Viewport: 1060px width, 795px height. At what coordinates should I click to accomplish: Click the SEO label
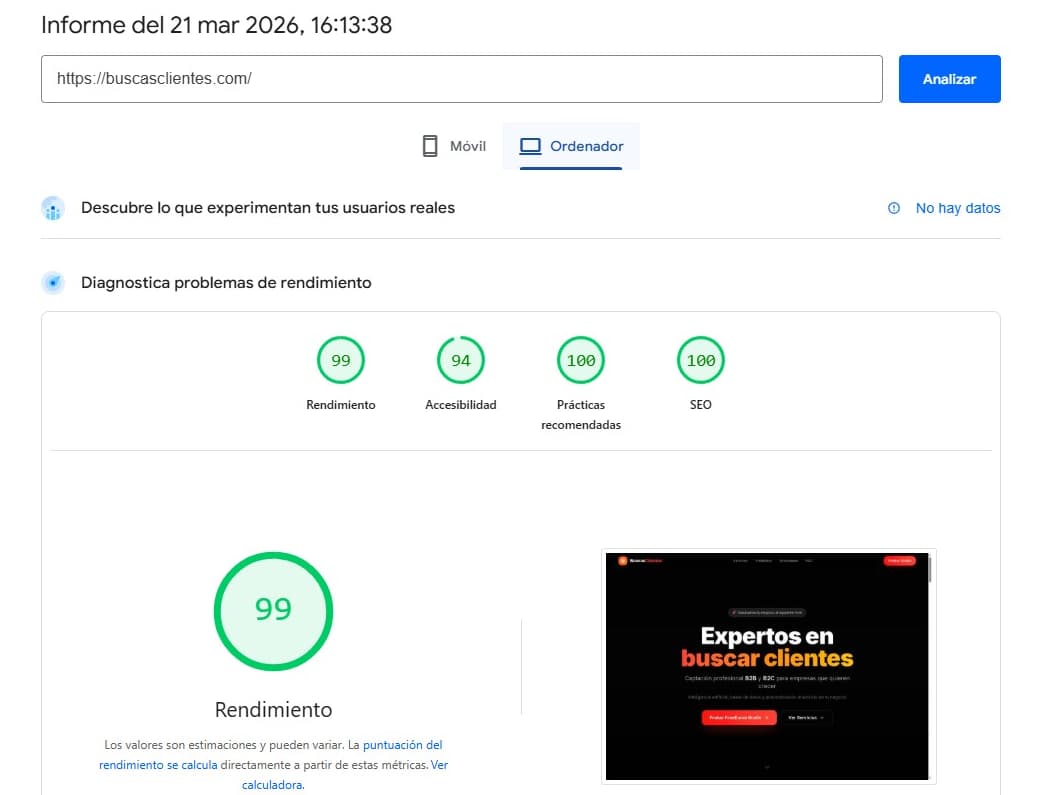(700, 405)
